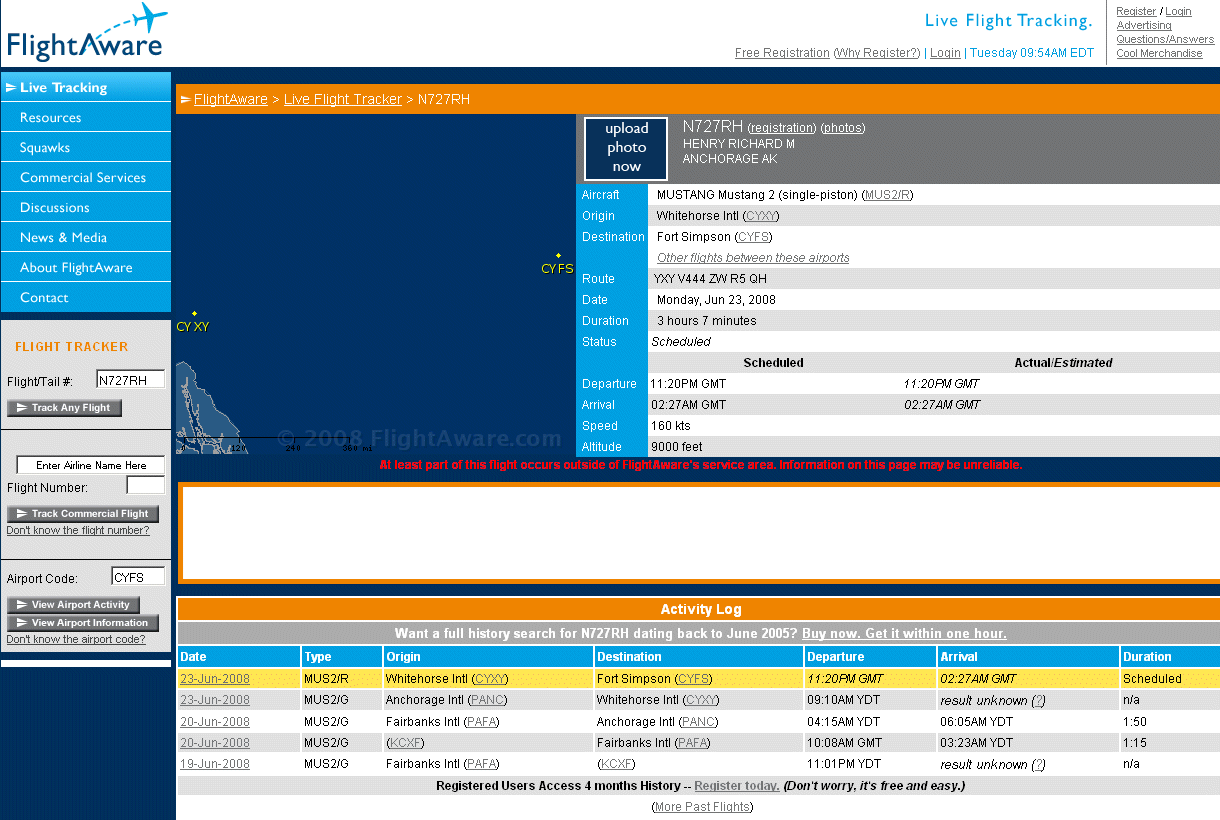Click the Flight Number input field
This screenshot has height=820, width=1220.
[x=146, y=486]
